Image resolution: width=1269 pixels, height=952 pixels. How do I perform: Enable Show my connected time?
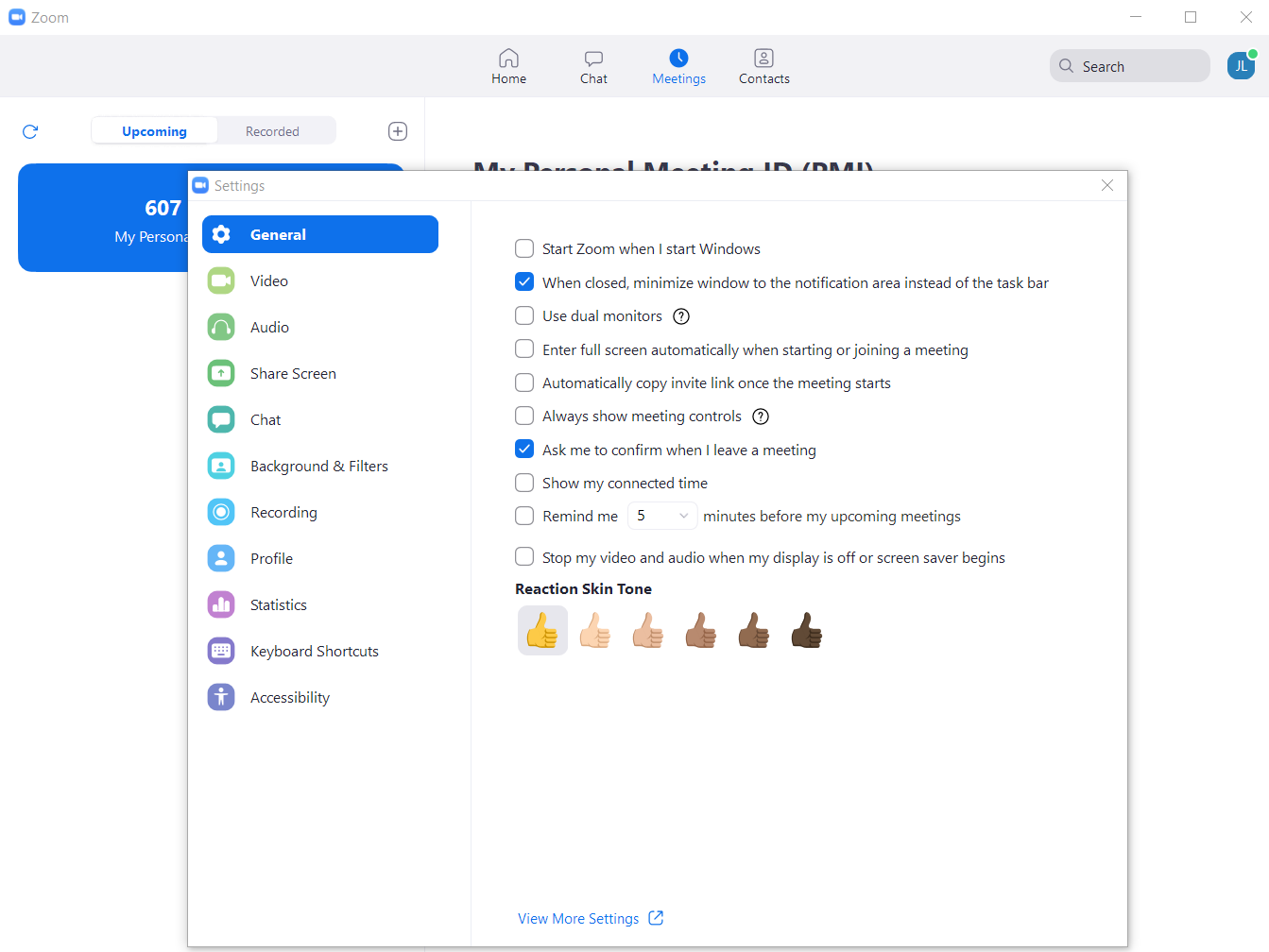pos(524,483)
